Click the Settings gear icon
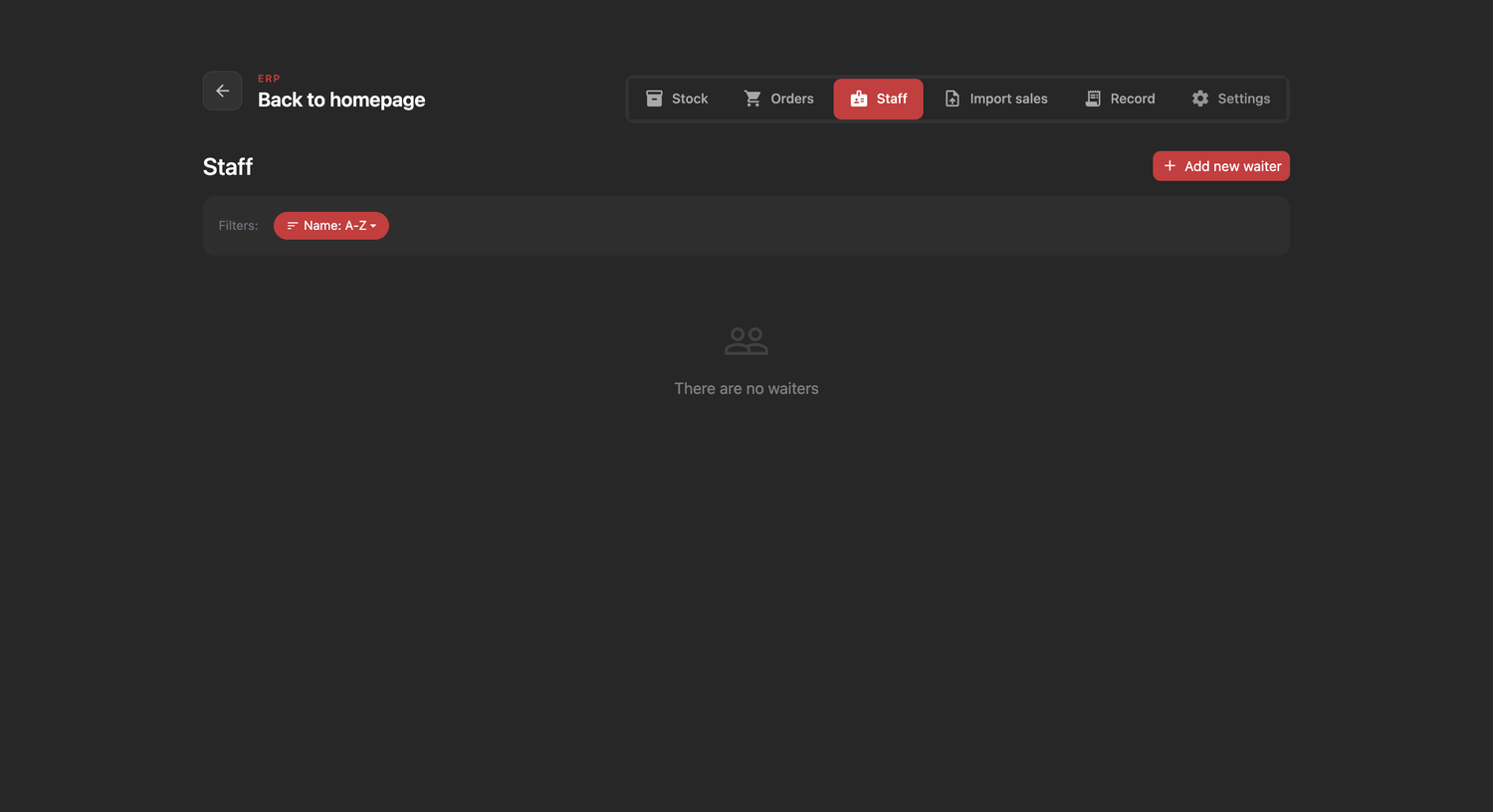 (1200, 99)
